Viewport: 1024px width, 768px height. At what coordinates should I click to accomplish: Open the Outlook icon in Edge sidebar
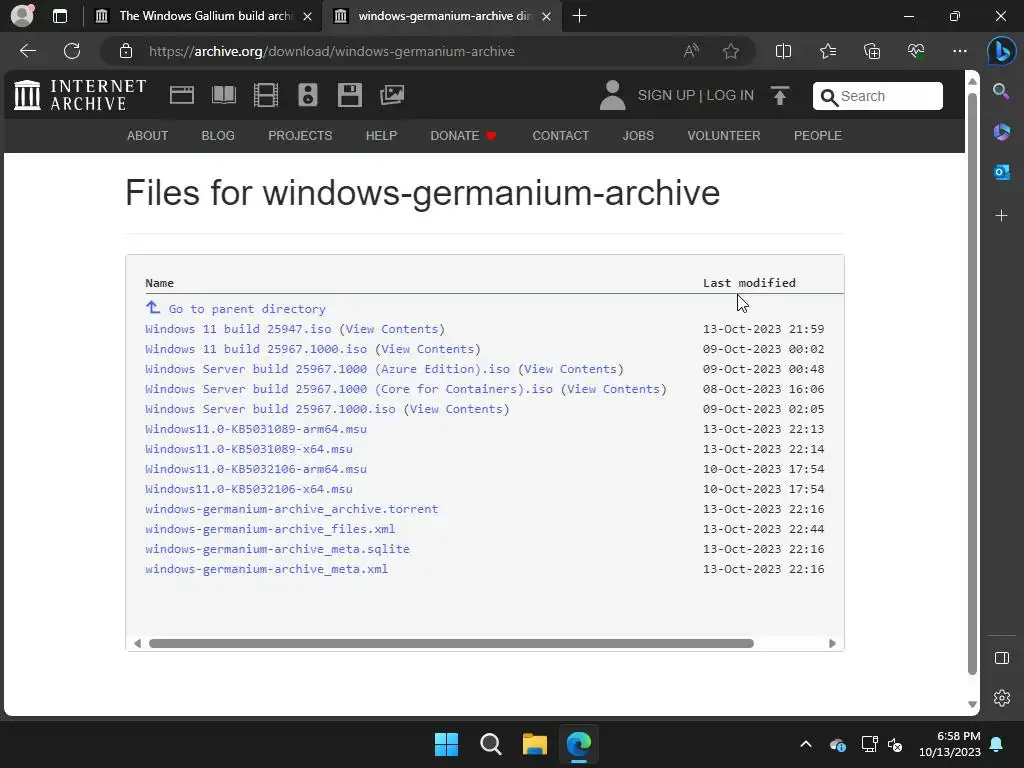[1001, 172]
